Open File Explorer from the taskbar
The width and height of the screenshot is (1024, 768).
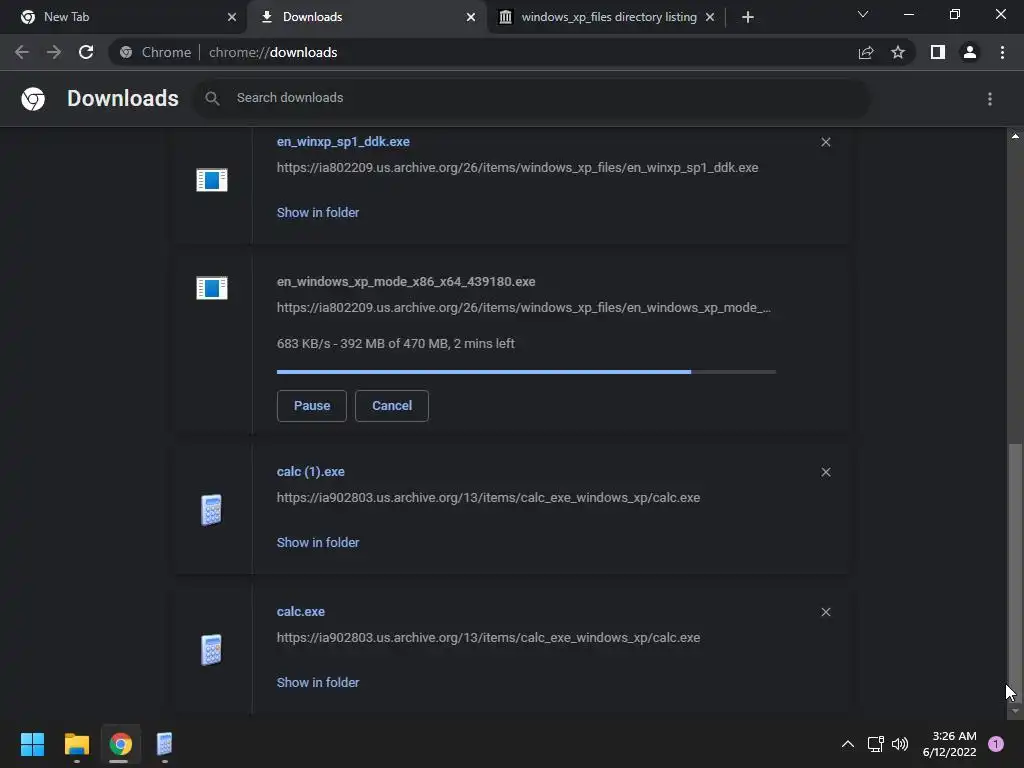tap(76, 744)
